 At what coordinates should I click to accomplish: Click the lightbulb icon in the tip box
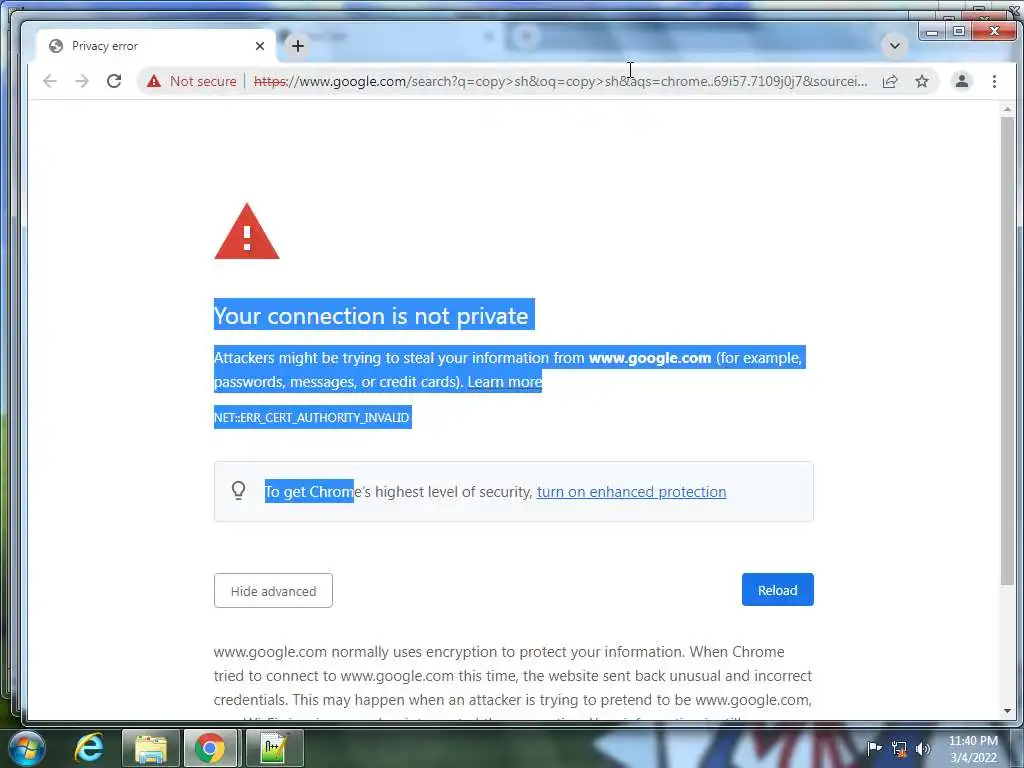pyautogui.click(x=238, y=490)
